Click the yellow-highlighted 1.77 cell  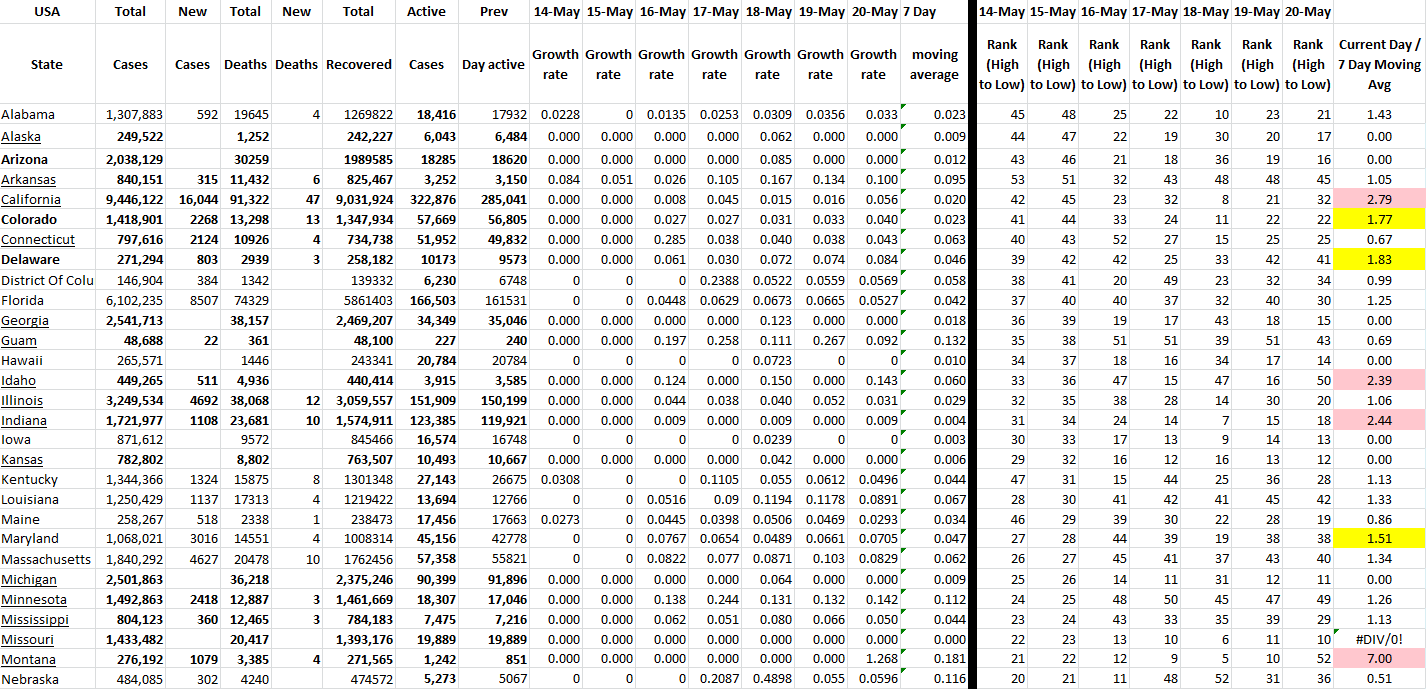(1379, 219)
